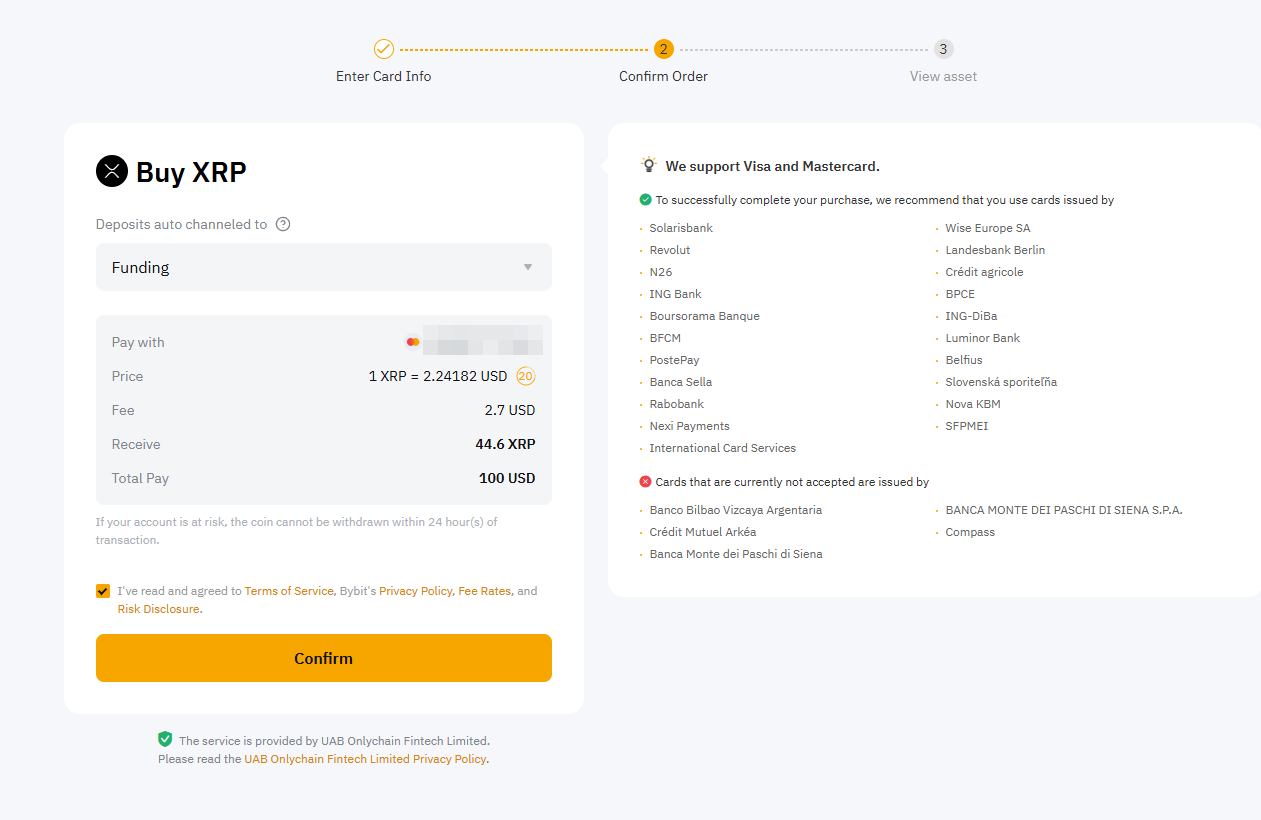1261x820 pixels.
Task: Uncheck the terms agreement checkbox
Action: (103, 591)
